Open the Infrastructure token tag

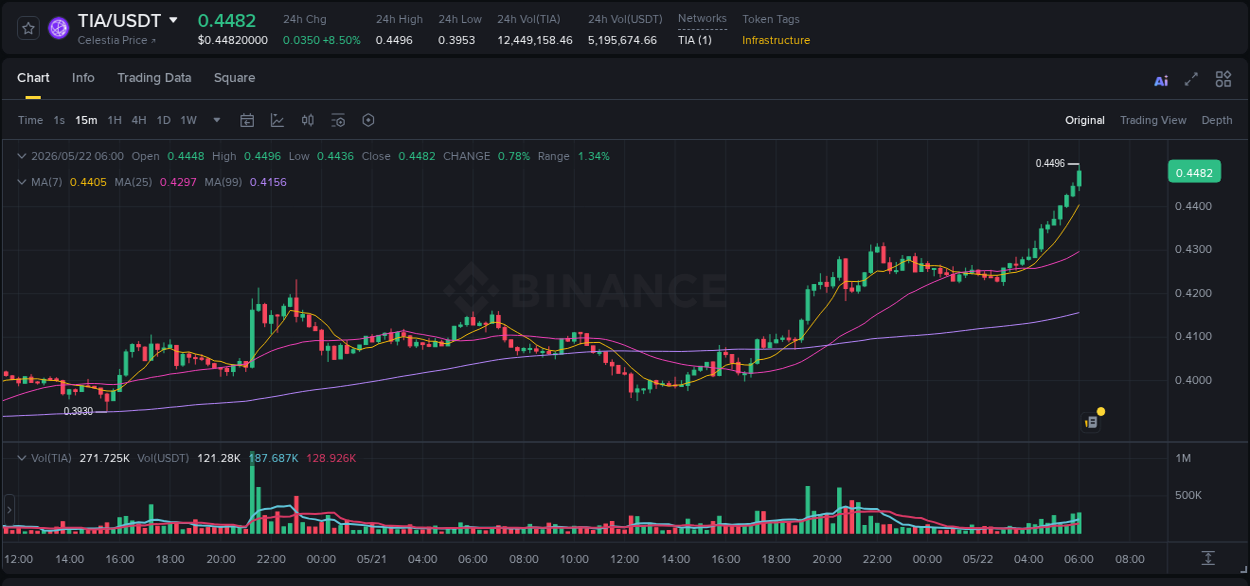(x=776, y=40)
